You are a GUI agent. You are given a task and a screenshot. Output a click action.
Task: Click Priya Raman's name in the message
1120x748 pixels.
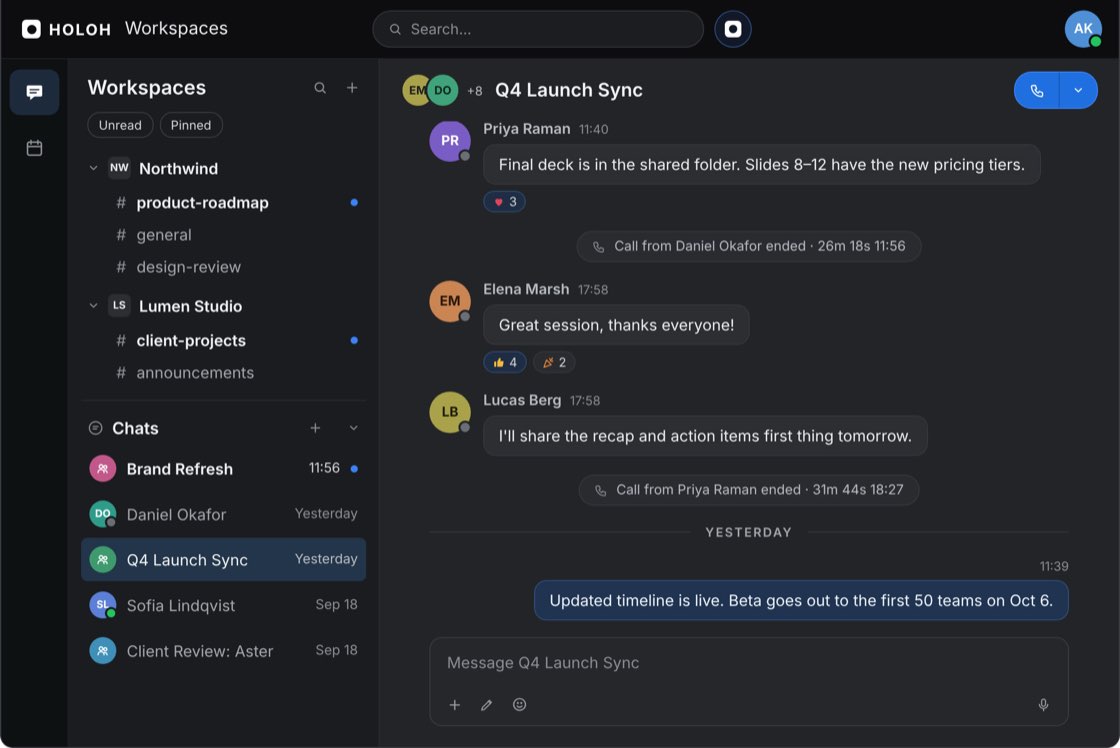coord(526,129)
